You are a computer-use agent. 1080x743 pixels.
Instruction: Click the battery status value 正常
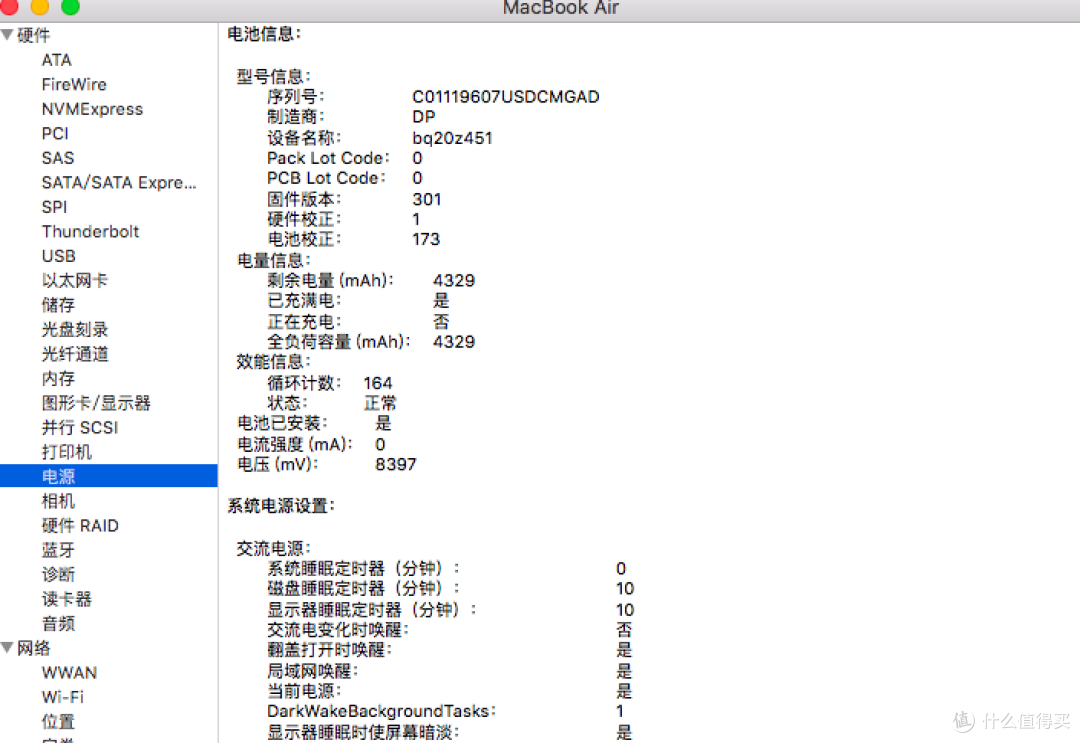[380, 404]
